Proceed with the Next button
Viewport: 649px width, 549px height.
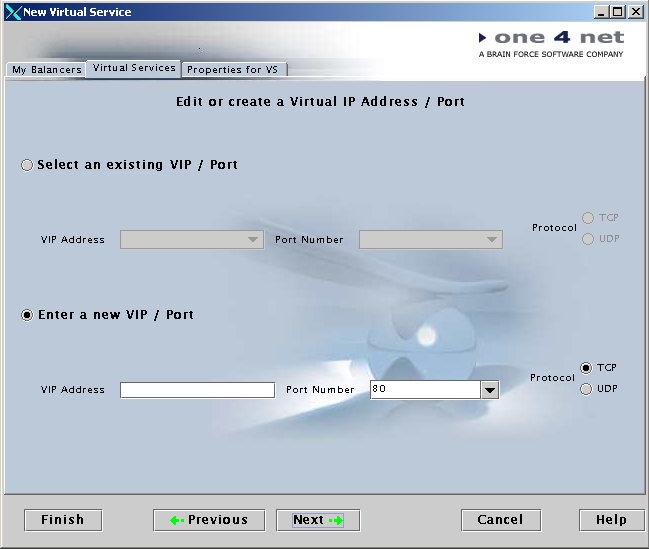pos(318,520)
